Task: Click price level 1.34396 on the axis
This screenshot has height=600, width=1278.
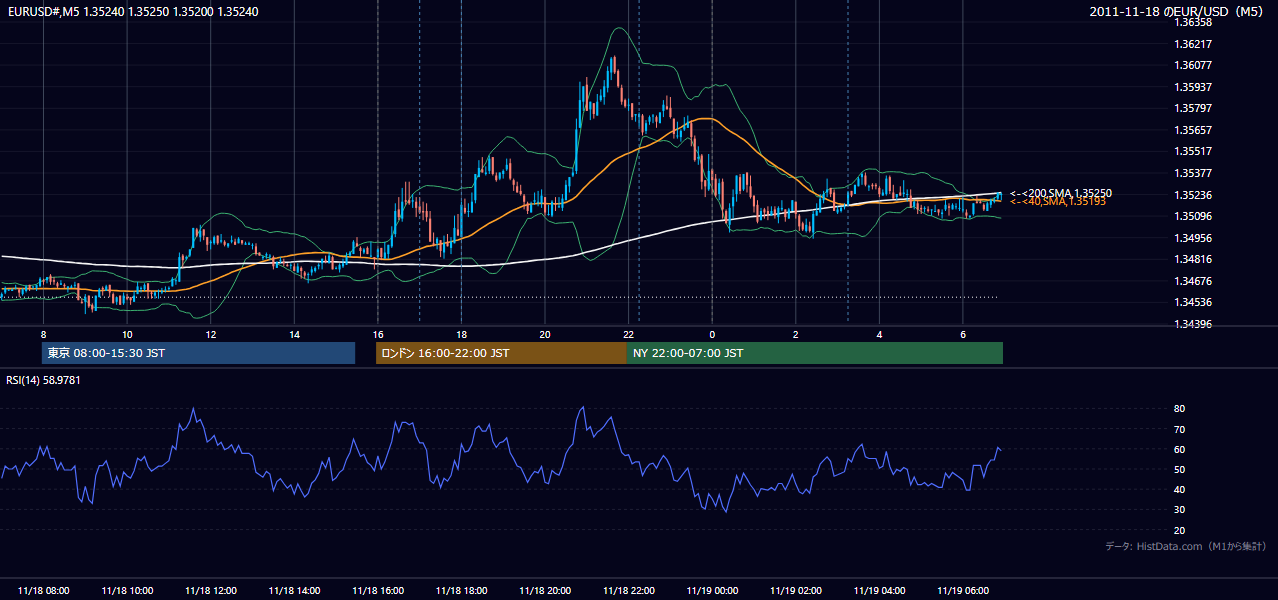Action: click(1193, 324)
